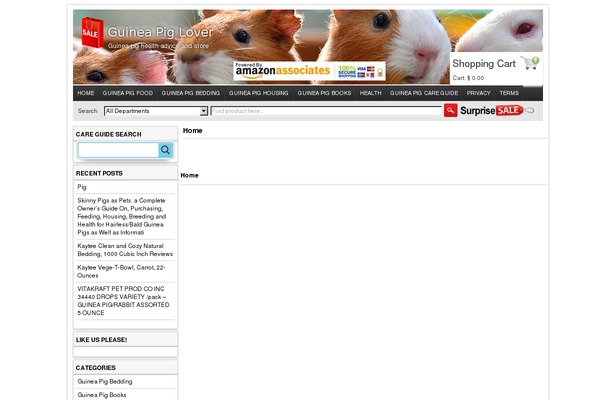600x400 pixels.
Task: Open the Health menu item
Action: point(370,93)
